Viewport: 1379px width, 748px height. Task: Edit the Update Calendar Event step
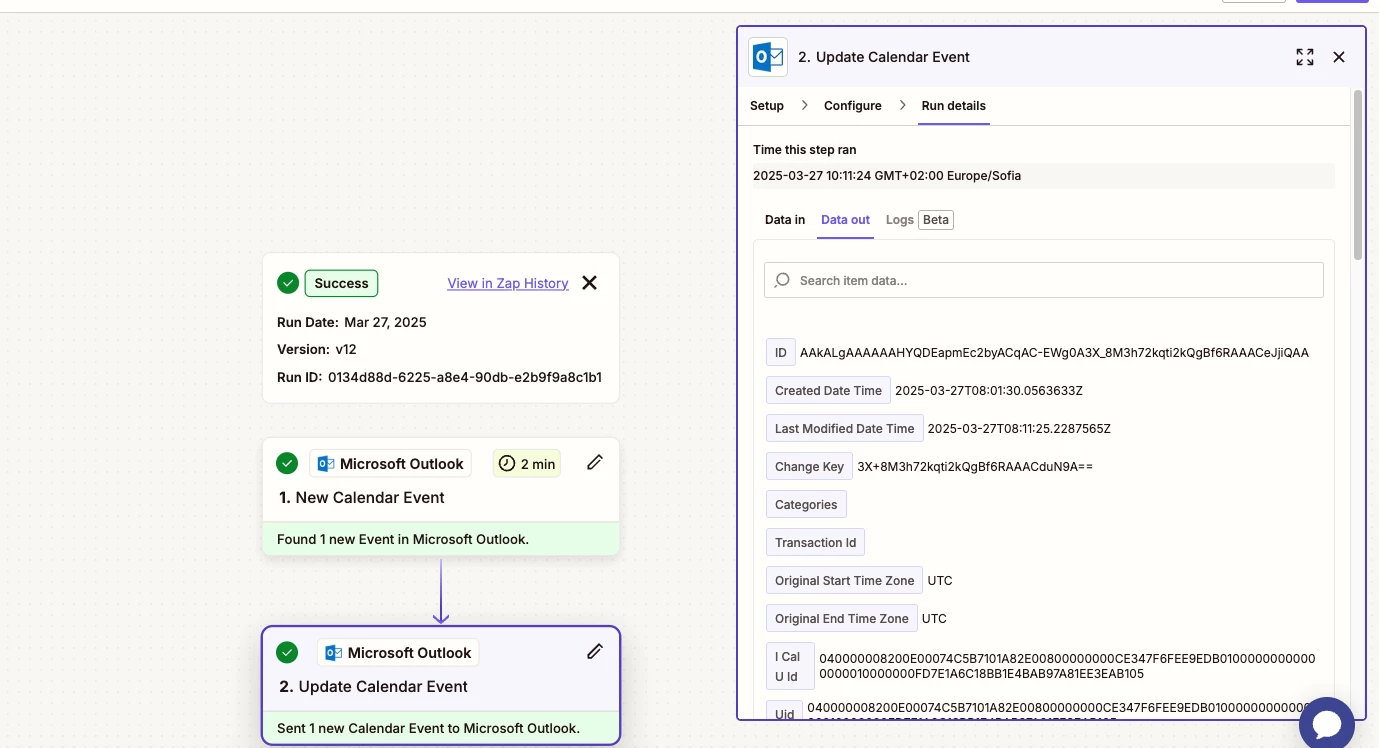595,651
